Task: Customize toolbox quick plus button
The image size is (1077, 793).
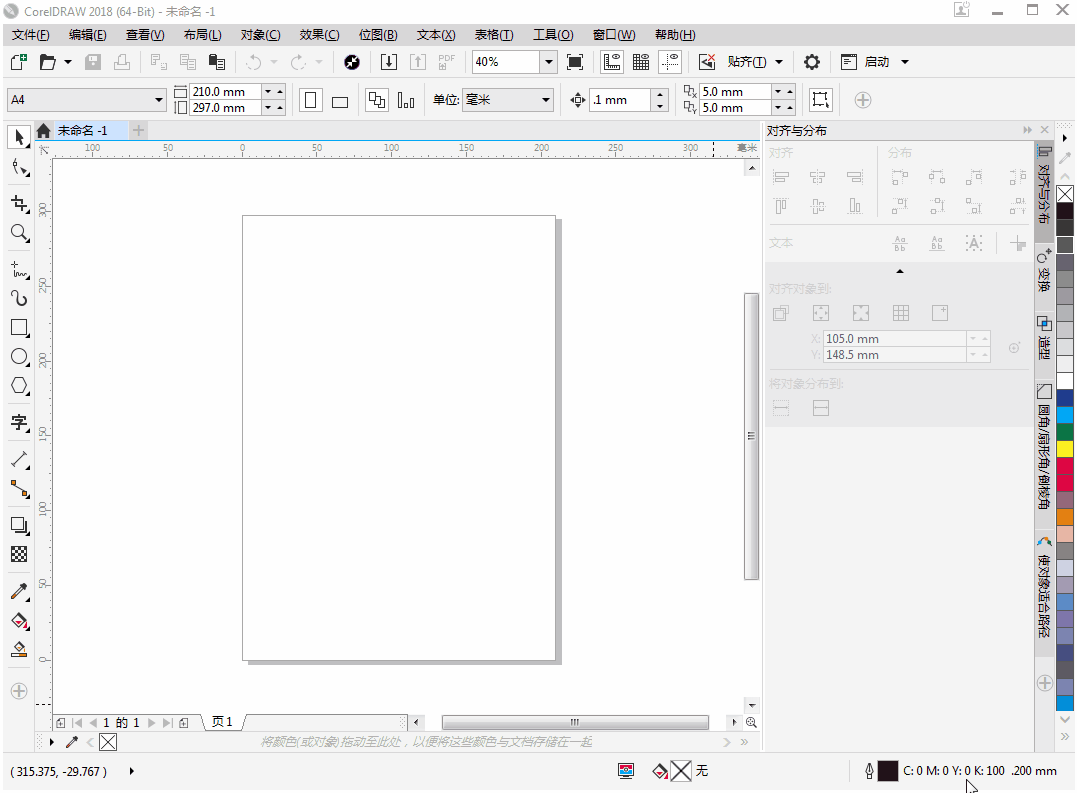Action: pos(19,691)
